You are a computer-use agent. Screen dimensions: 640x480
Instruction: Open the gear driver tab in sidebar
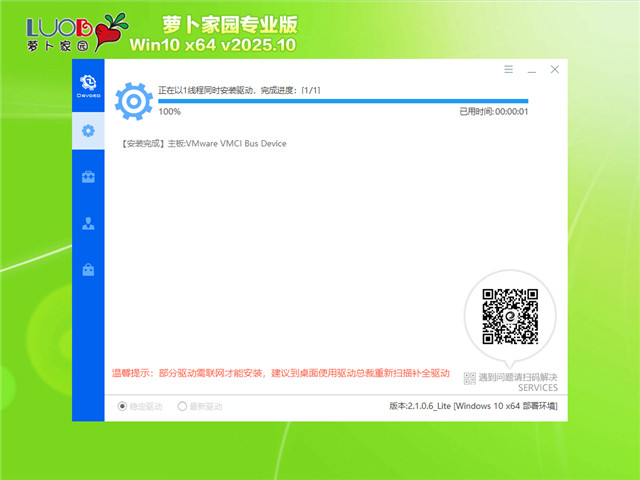pos(88,130)
